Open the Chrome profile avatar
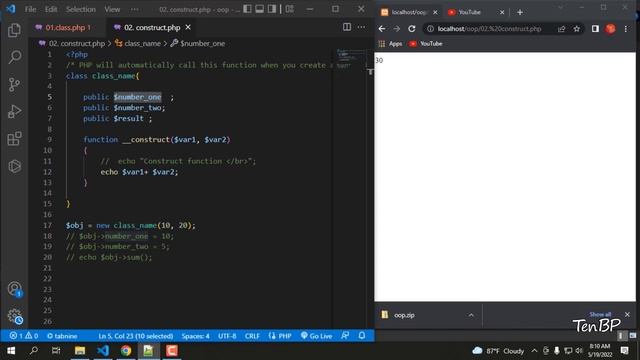This screenshot has width=640, height=360. (x=611, y=29)
